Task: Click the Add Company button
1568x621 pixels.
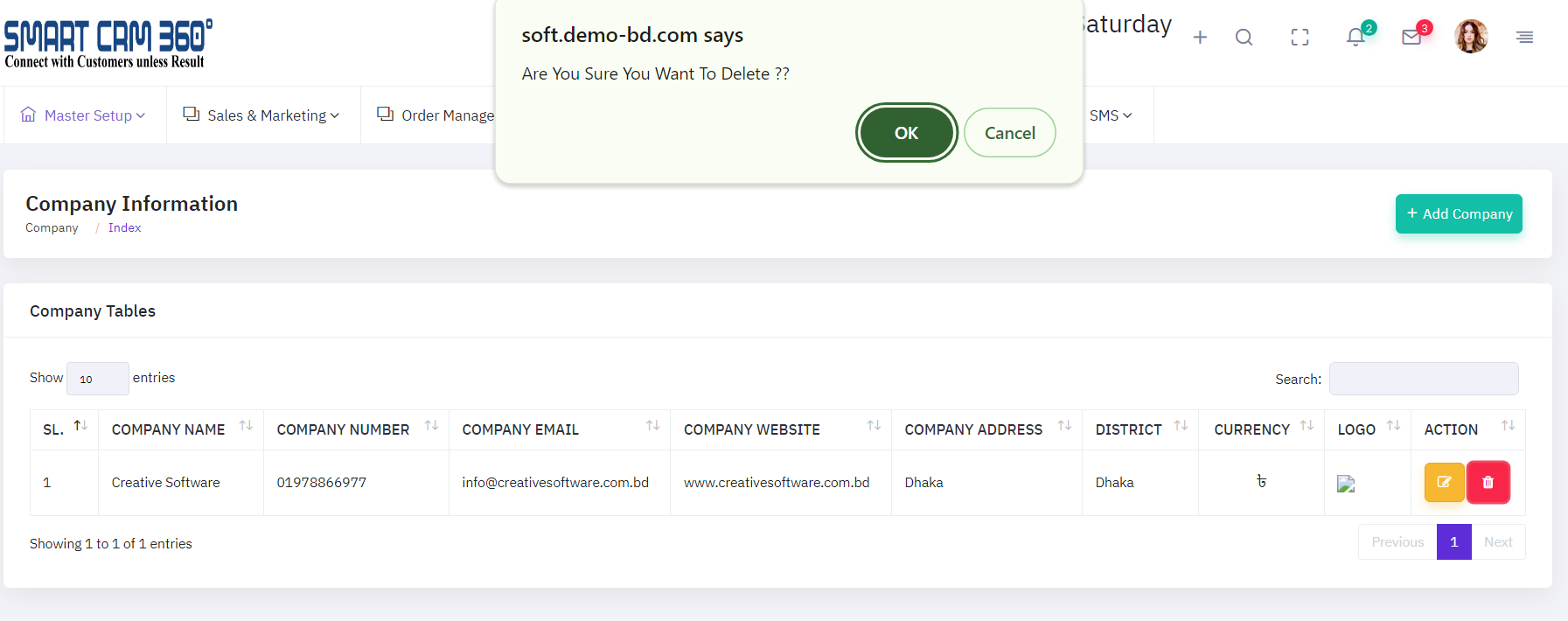Action: point(1458,213)
